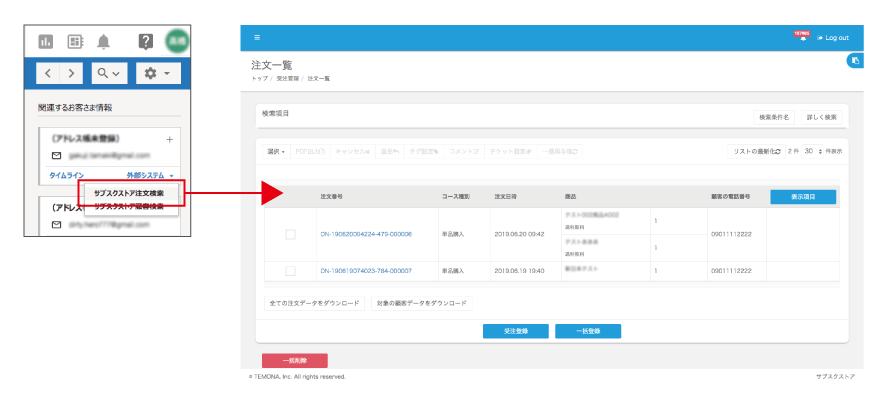893x406 pixels.
Task: Click the round blue copy icon at right edge
Action: click(855, 61)
